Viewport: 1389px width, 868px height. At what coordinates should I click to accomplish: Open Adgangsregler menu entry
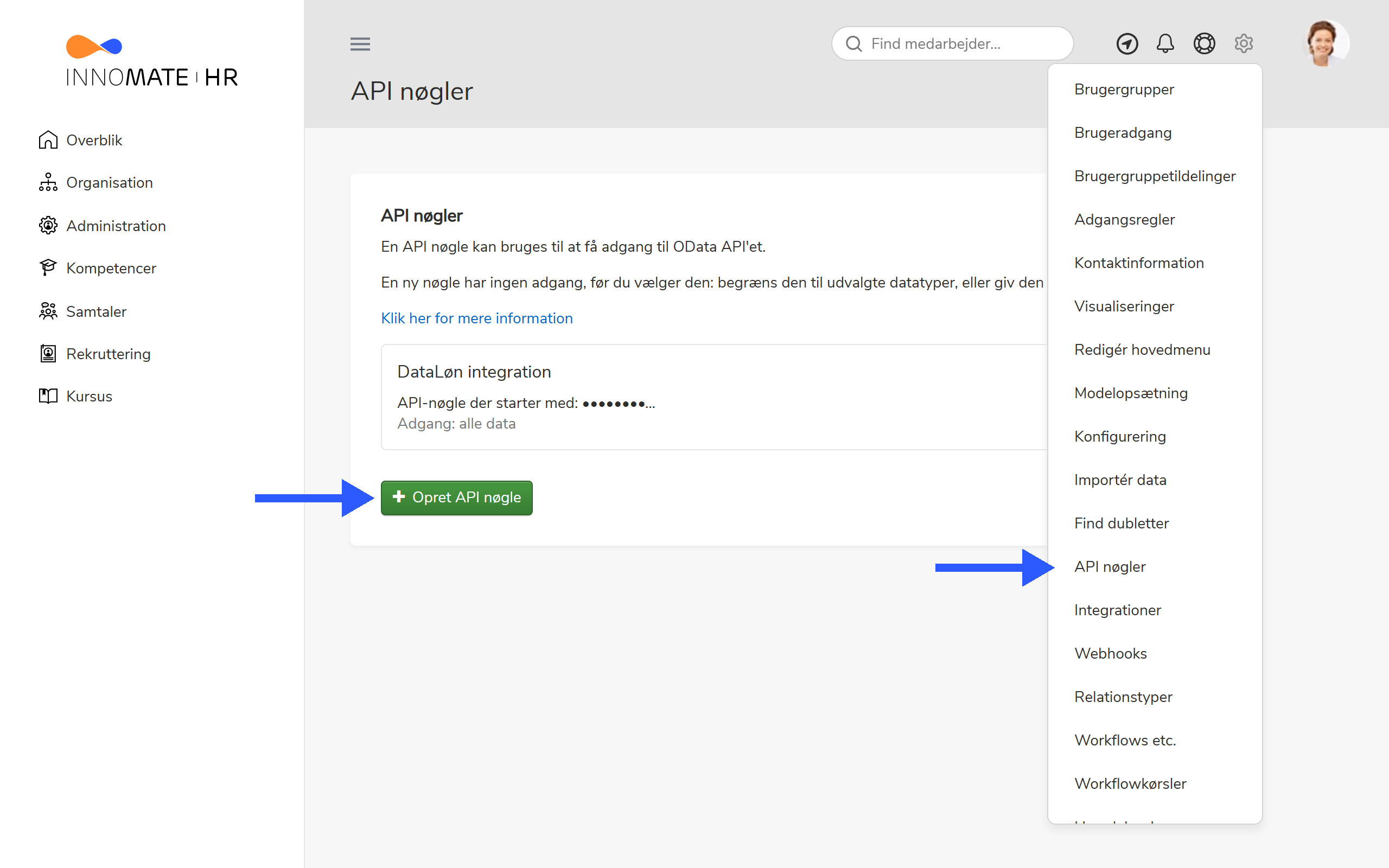coord(1124,219)
